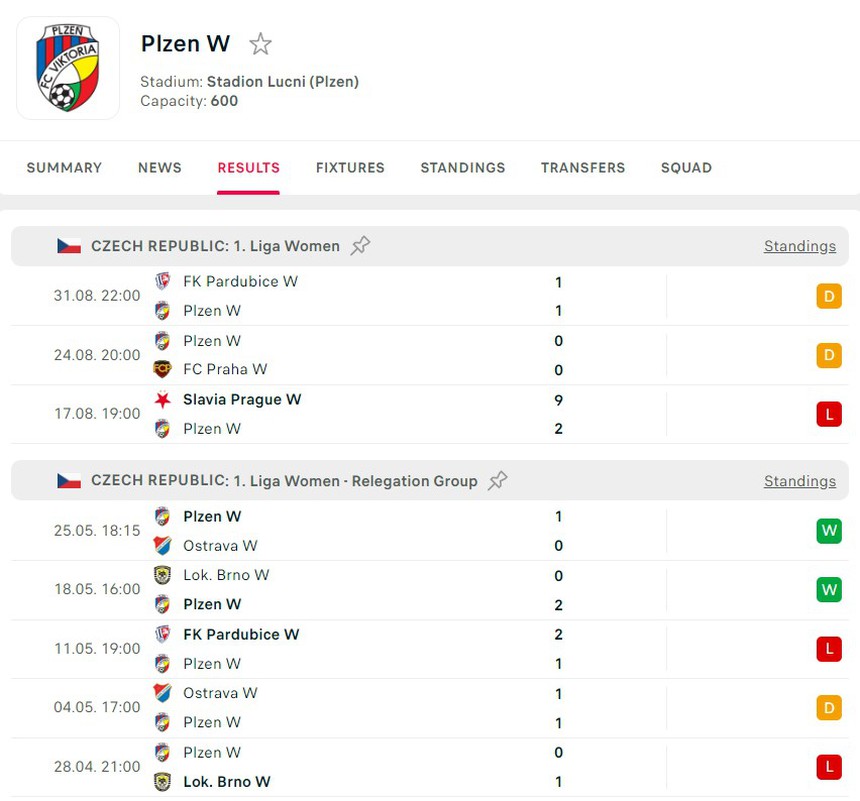Toggle the favorite star next to Plzen W
This screenshot has width=860, height=801.
tap(260, 44)
